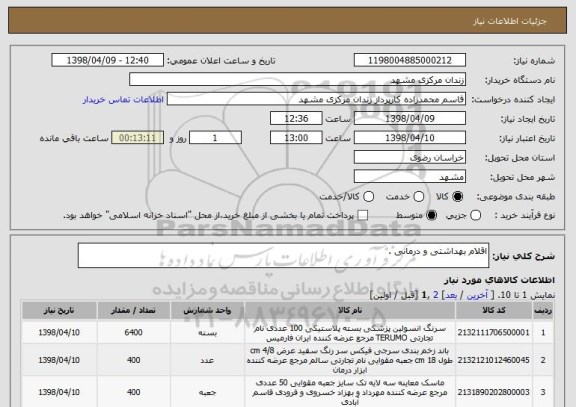Click unit cell جعبه in row 3
Screen dimensions: 576x407
[x=207, y=393]
